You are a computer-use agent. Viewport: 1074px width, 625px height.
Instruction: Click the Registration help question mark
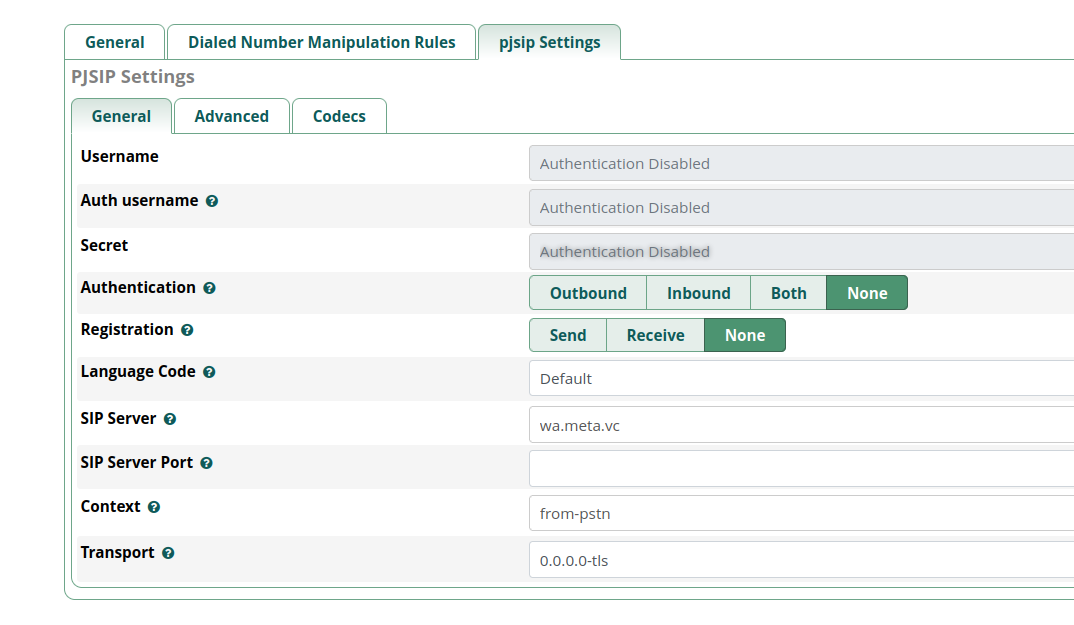pyautogui.click(x=187, y=330)
